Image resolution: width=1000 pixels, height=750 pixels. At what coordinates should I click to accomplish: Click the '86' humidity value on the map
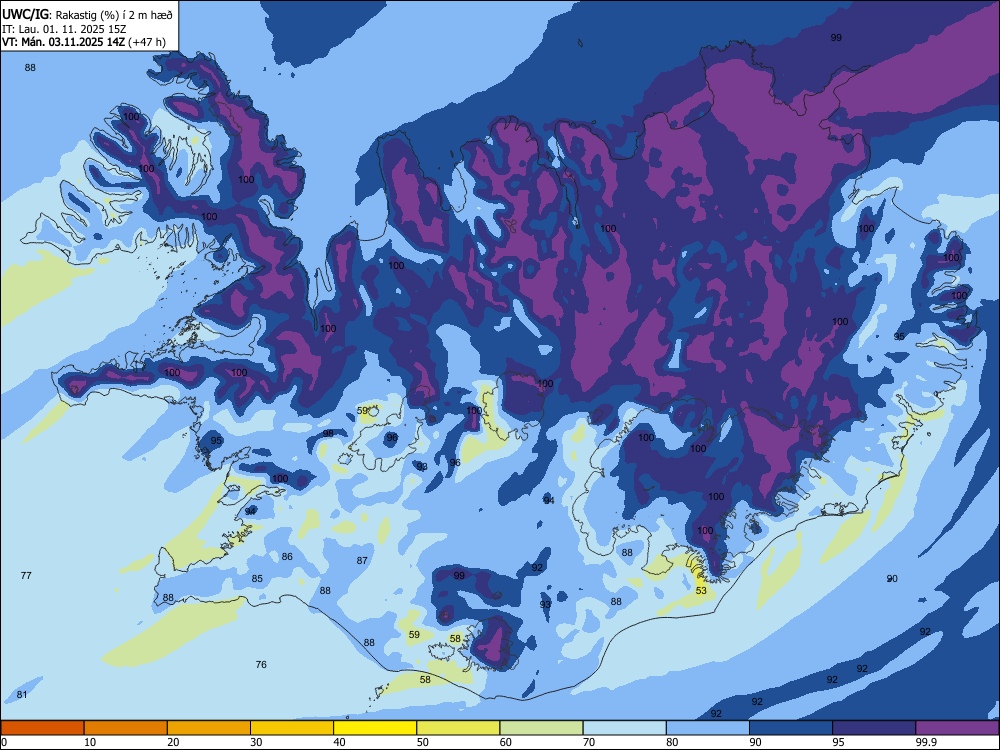287,557
